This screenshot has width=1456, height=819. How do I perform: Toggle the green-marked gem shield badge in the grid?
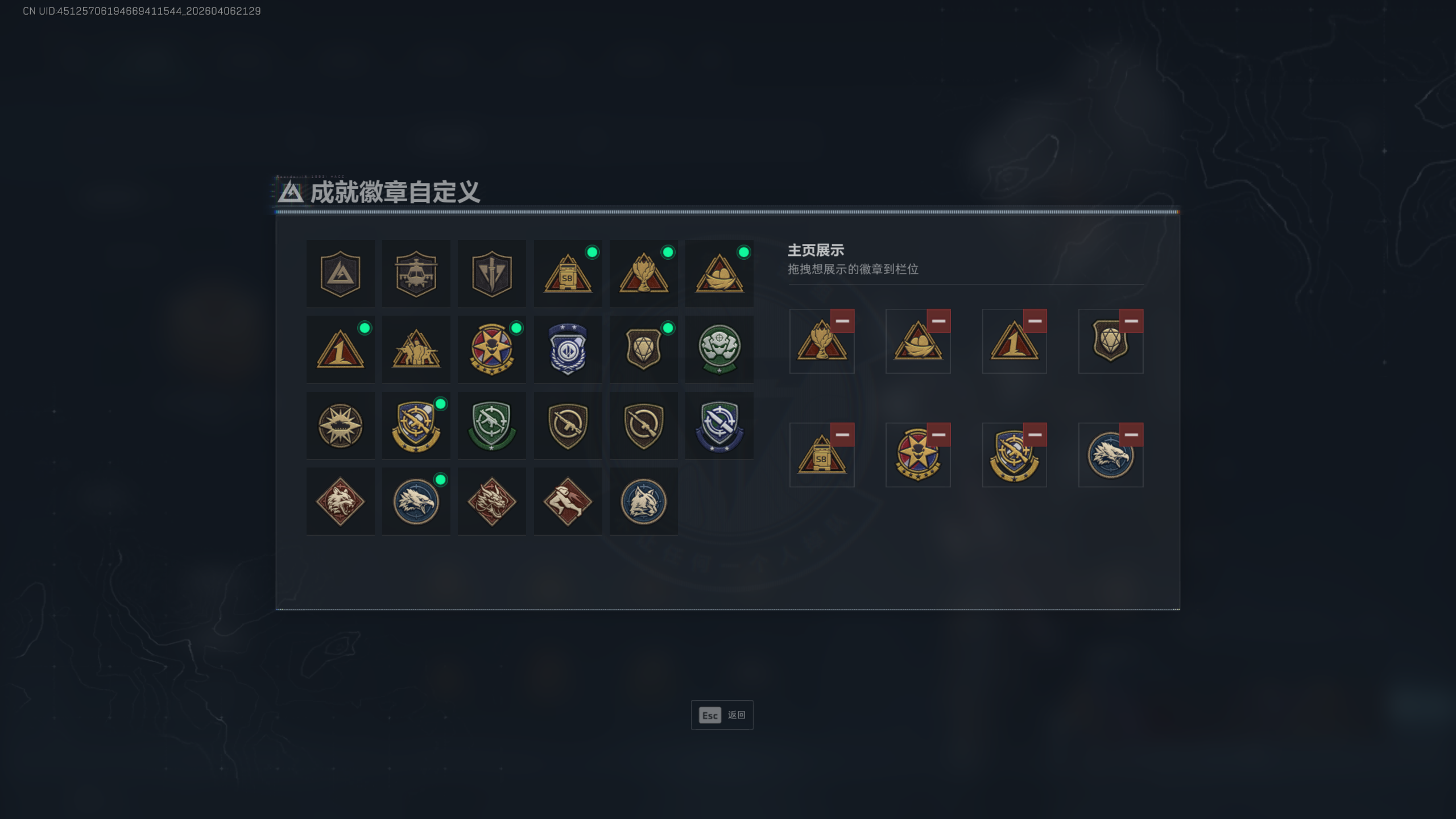(x=643, y=349)
